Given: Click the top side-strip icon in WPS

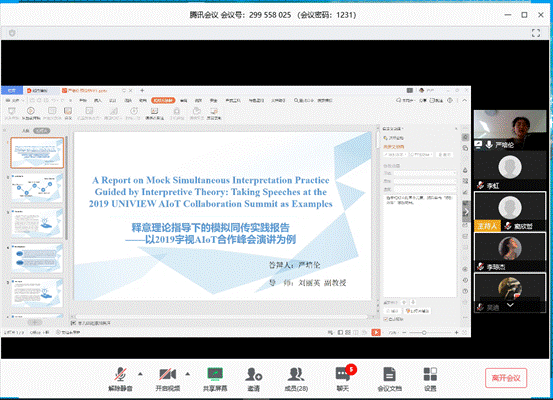Looking at the screenshot, I should click(466, 137).
